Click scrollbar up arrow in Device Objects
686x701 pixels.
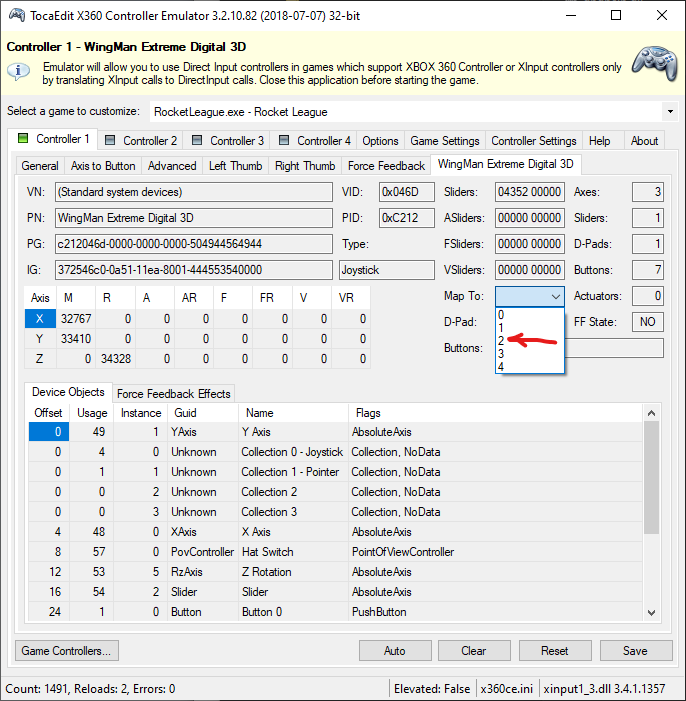(652, 413)
